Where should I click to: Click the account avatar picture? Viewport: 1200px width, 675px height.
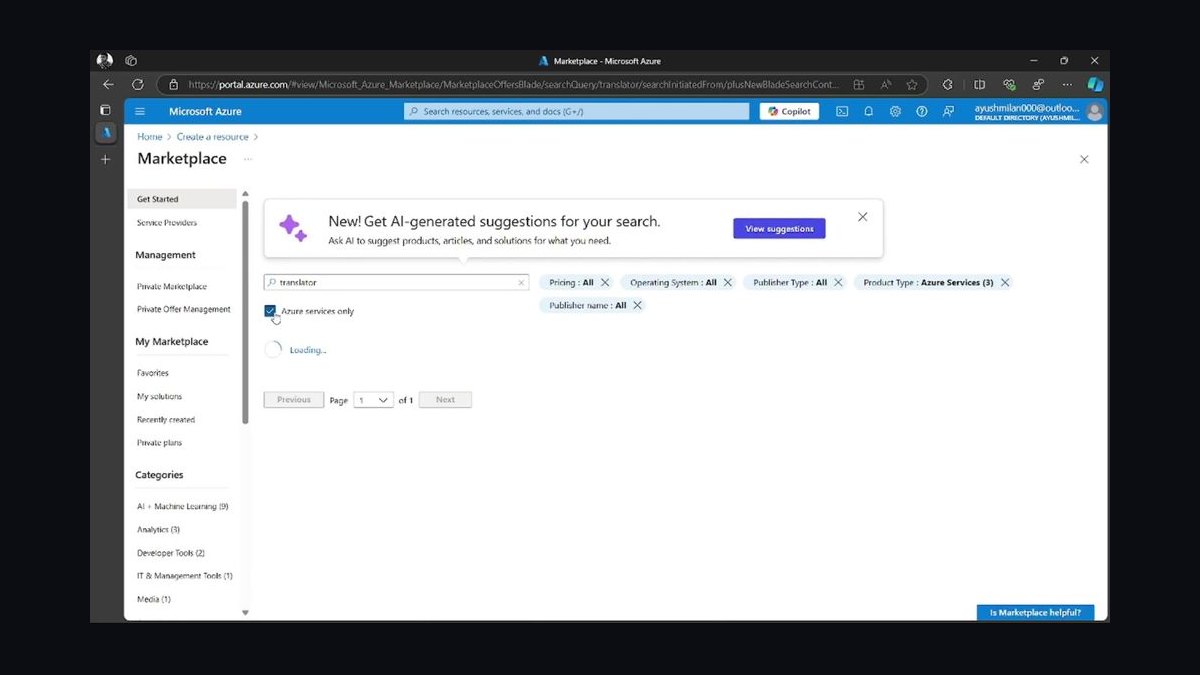1095,111
